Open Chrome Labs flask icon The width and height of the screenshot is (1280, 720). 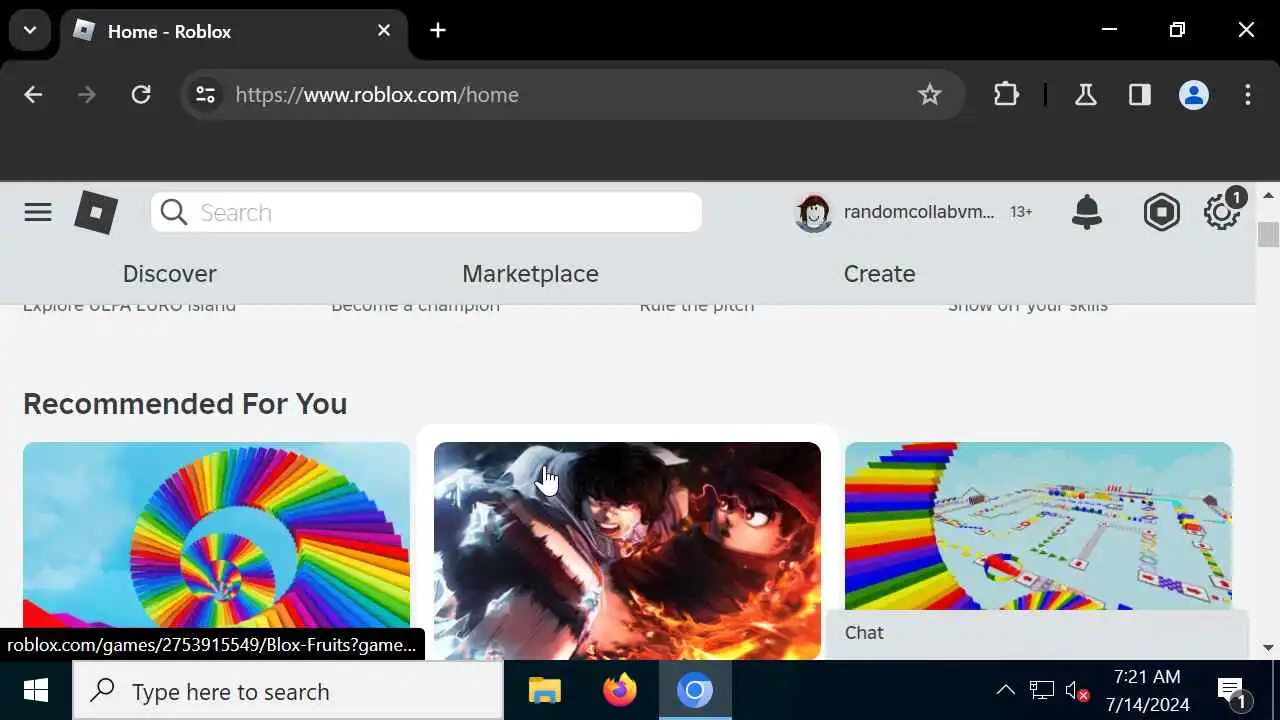[1085, 95]
